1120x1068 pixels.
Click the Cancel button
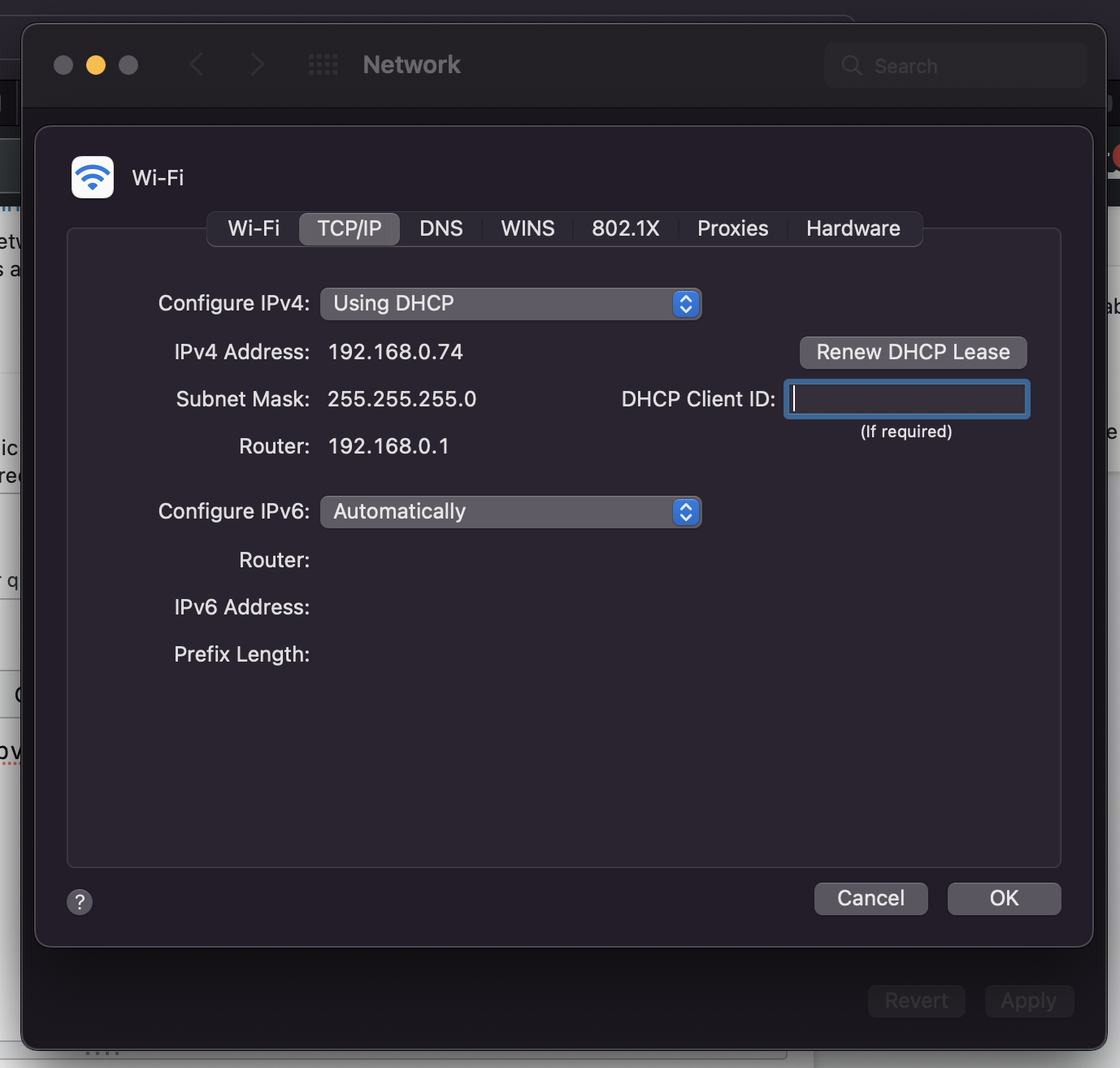coord(871,899)
